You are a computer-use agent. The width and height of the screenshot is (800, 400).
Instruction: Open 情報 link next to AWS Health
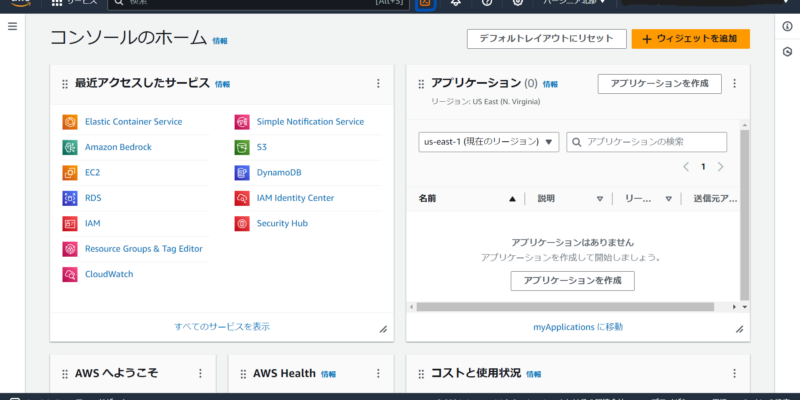329,374
